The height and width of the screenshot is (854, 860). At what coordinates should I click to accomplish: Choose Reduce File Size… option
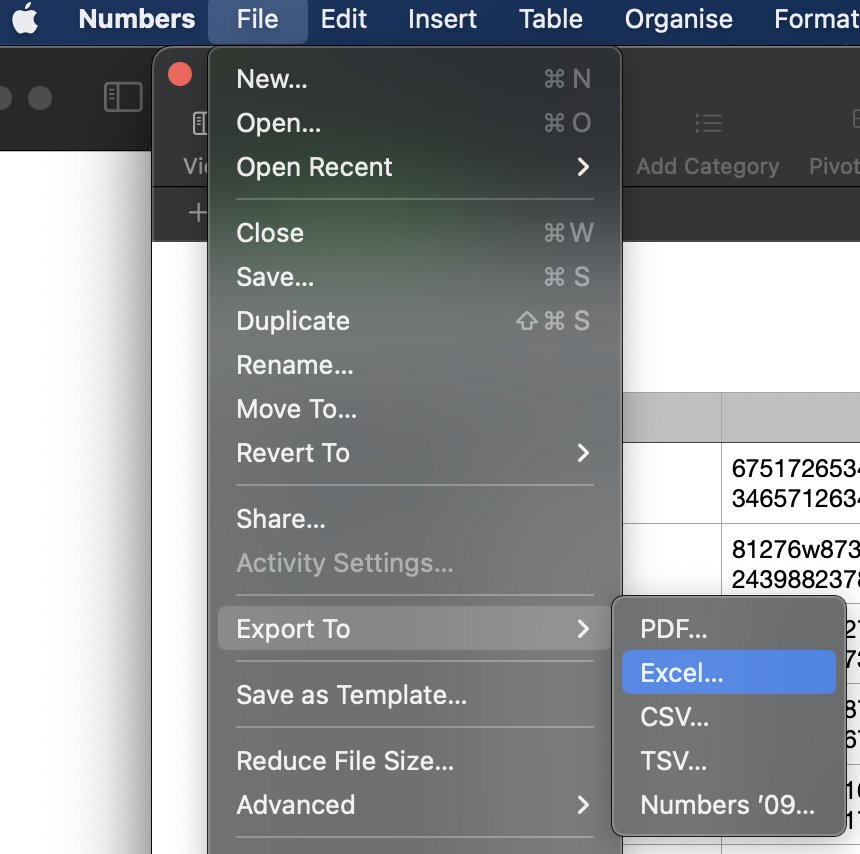click(x=415, y=761)
